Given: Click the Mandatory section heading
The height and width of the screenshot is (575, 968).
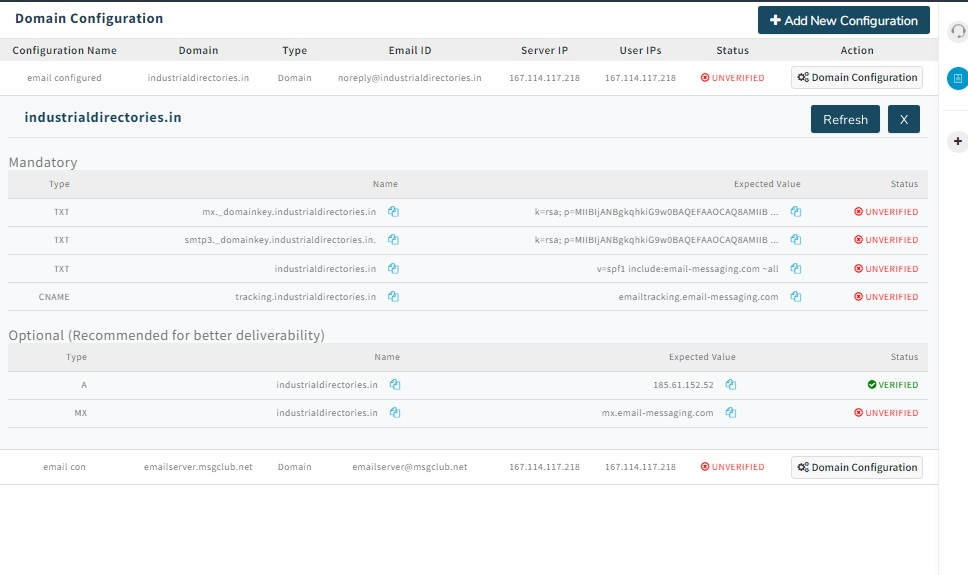Looking at the screenshot, I should click(43, 162).
